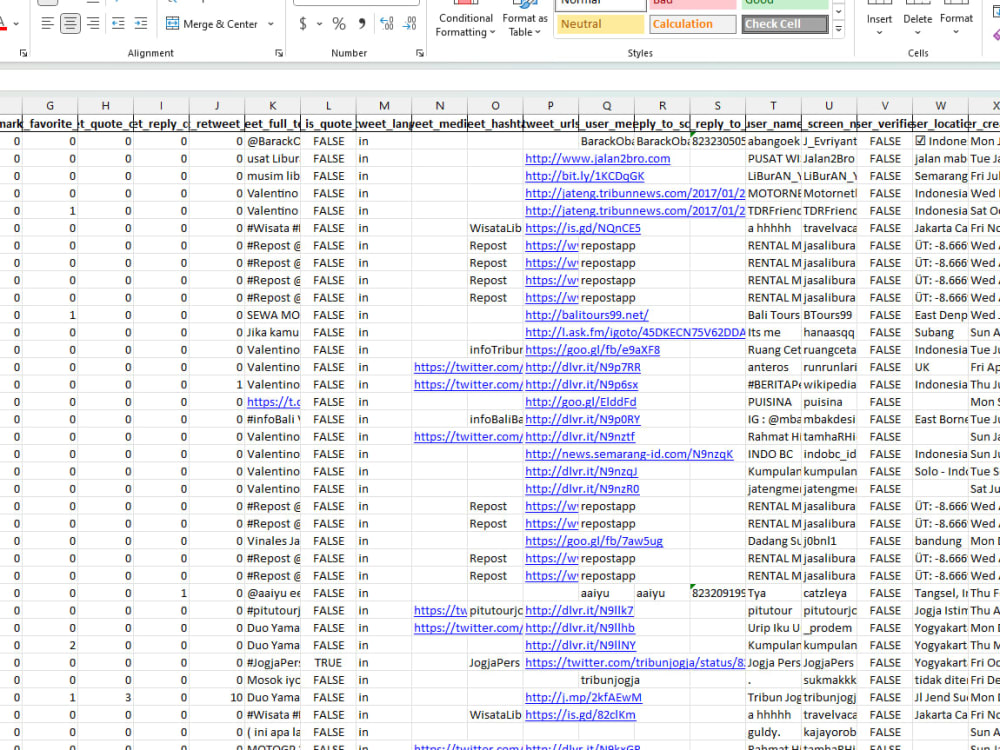Open the is.gd/82clKm link

tap(580, 715)
